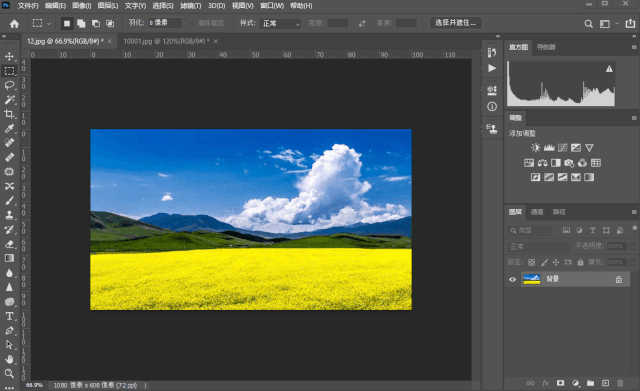Hide the 背景 layer with eye icon
This screenshot has height=391, width=640.
point(512,280)
